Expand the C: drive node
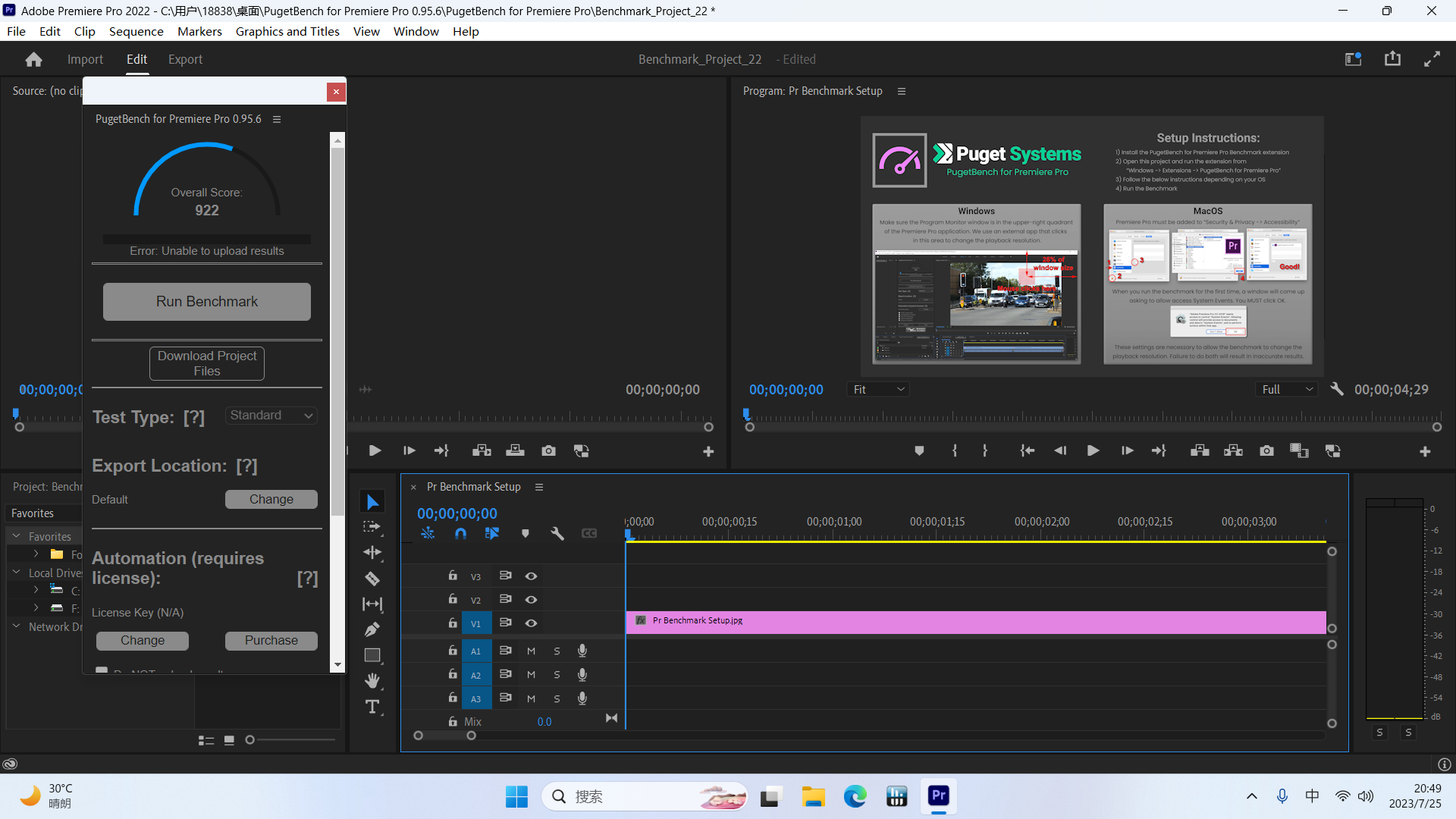Image resolution: width=1456 pixels, height=819 pixels. pos(36,590)
